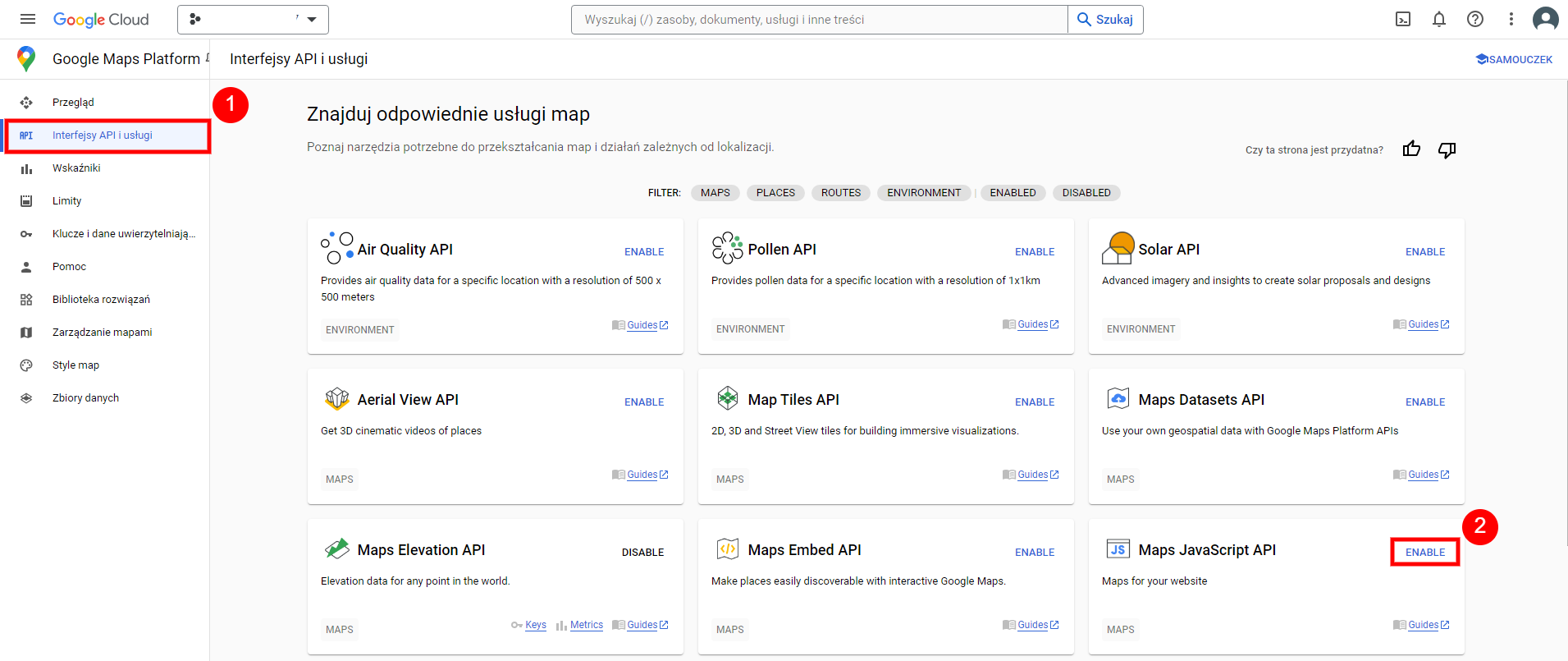
Task: Open the notifications bell
Action: pos(1439,19)
